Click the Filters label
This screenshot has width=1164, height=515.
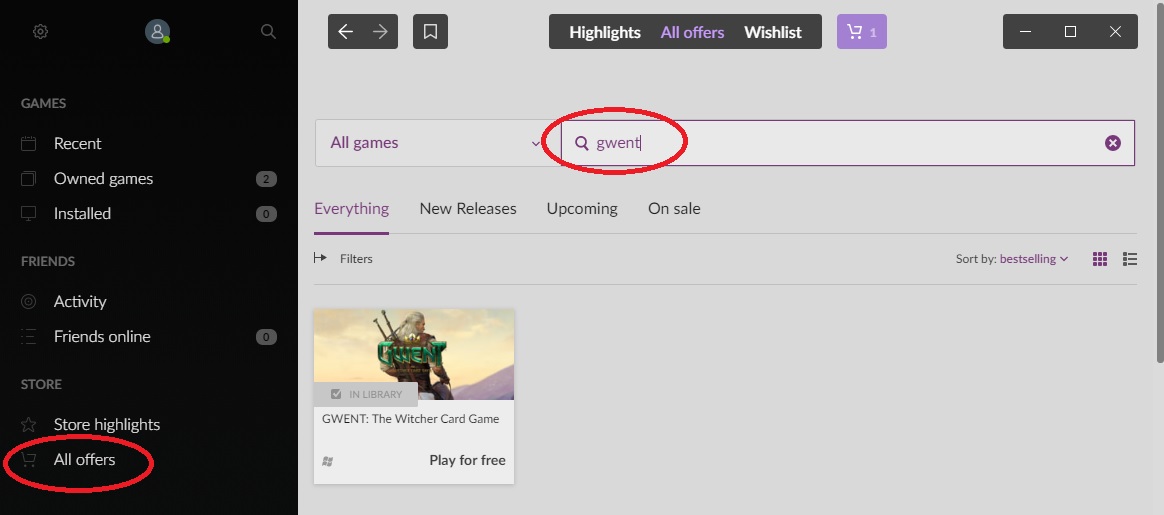pyautogui.click(x=356, y=259)
